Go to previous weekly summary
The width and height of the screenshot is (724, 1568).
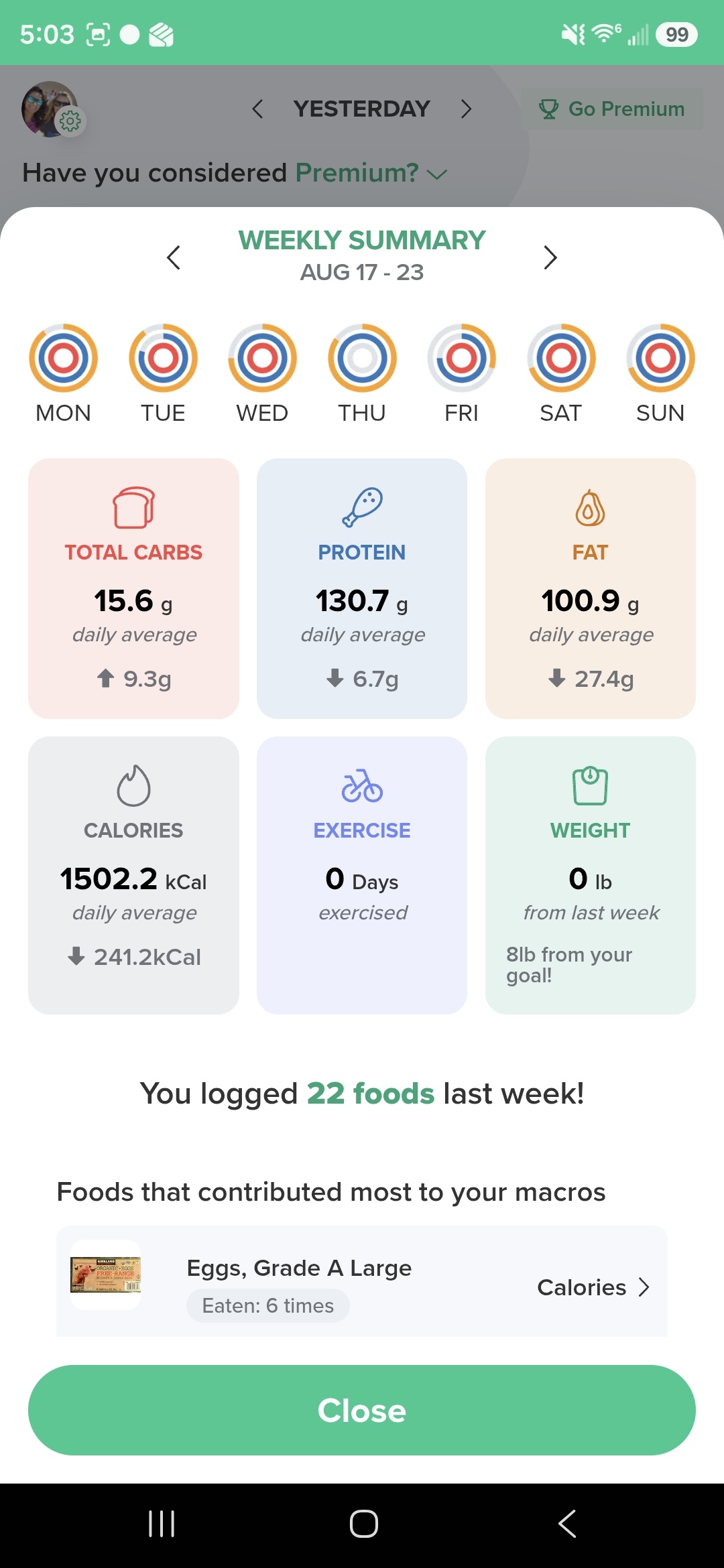click(x=174, y=257)
